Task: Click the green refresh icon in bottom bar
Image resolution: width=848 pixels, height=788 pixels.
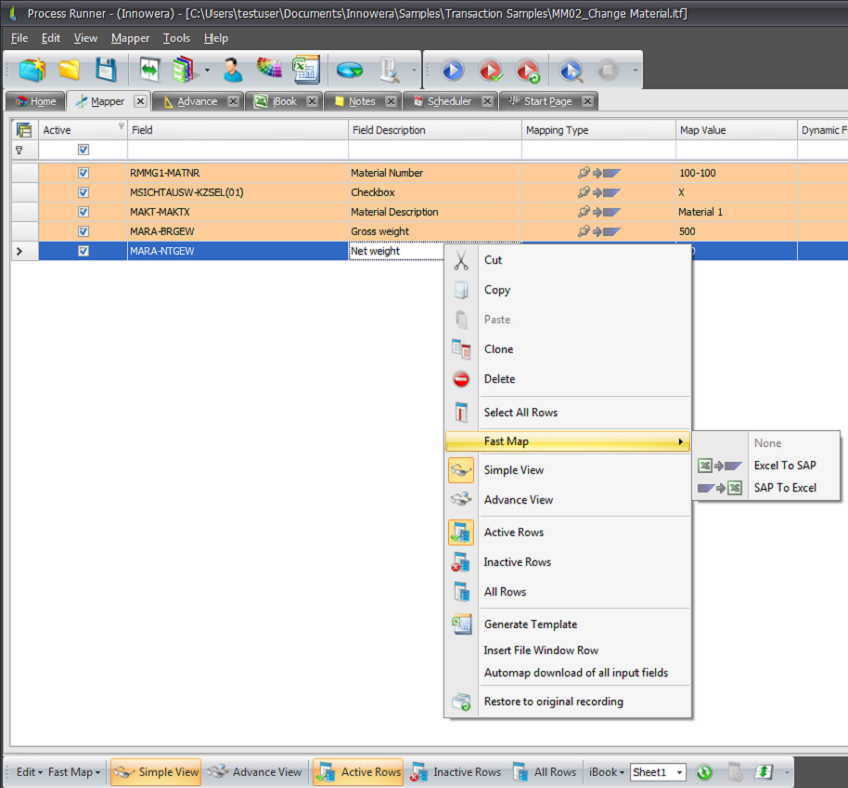Action: [704, 772]
